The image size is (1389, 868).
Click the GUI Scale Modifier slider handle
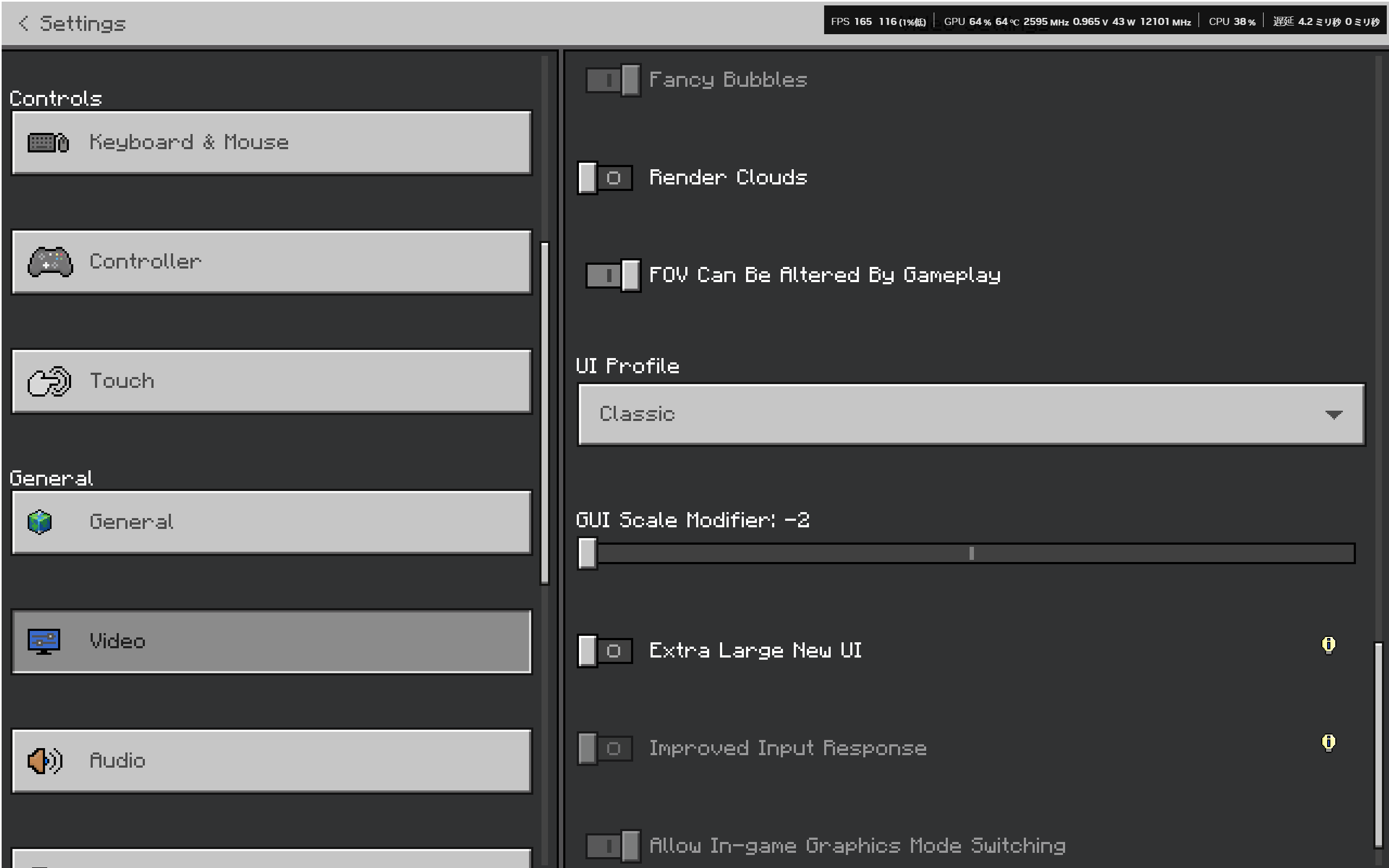tap(587, 553)
